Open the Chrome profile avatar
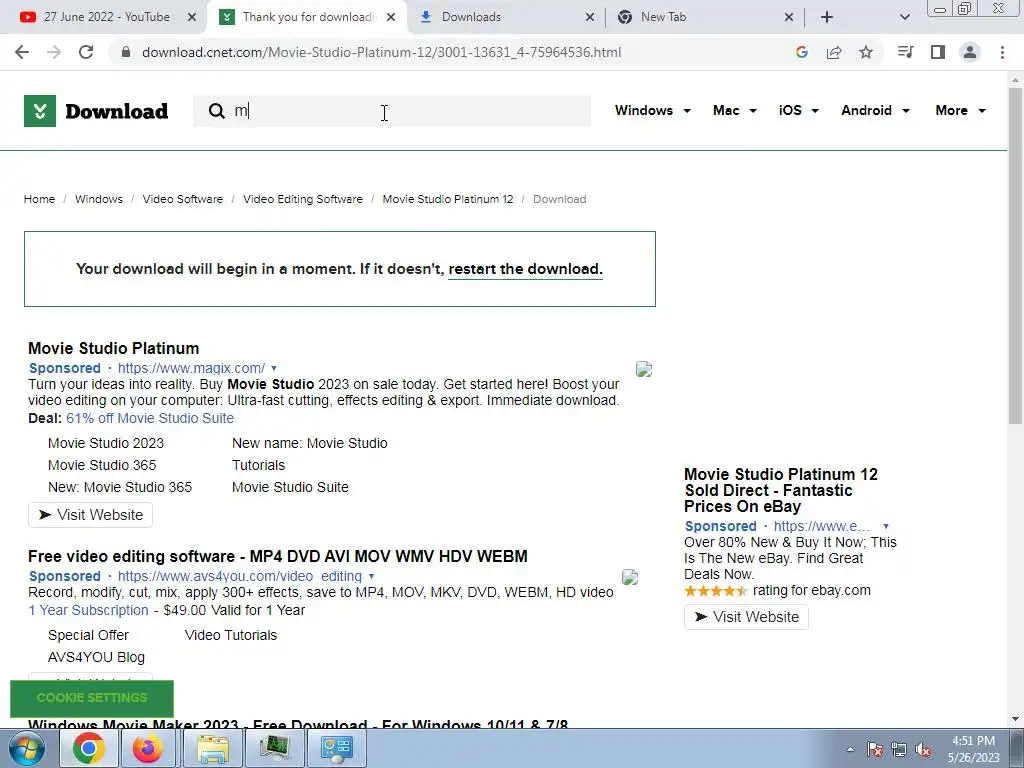Screen dimensions: 1024x768 click(x=970, y=52)
